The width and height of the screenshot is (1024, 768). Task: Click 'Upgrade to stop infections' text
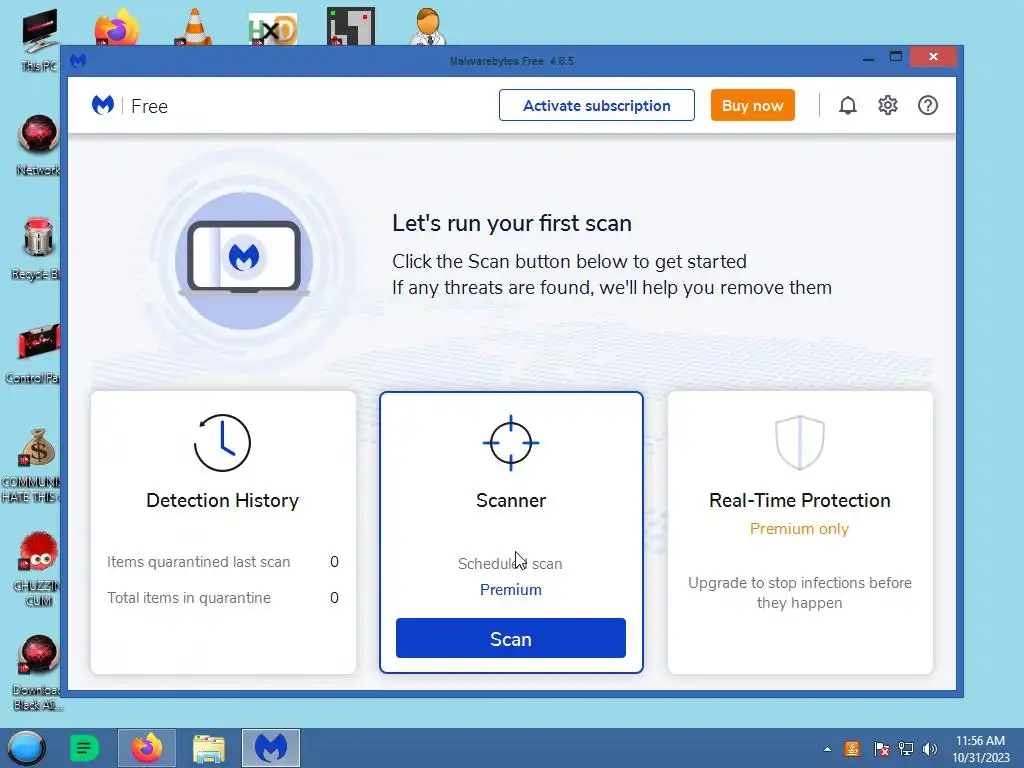click(x=799, y=592)
